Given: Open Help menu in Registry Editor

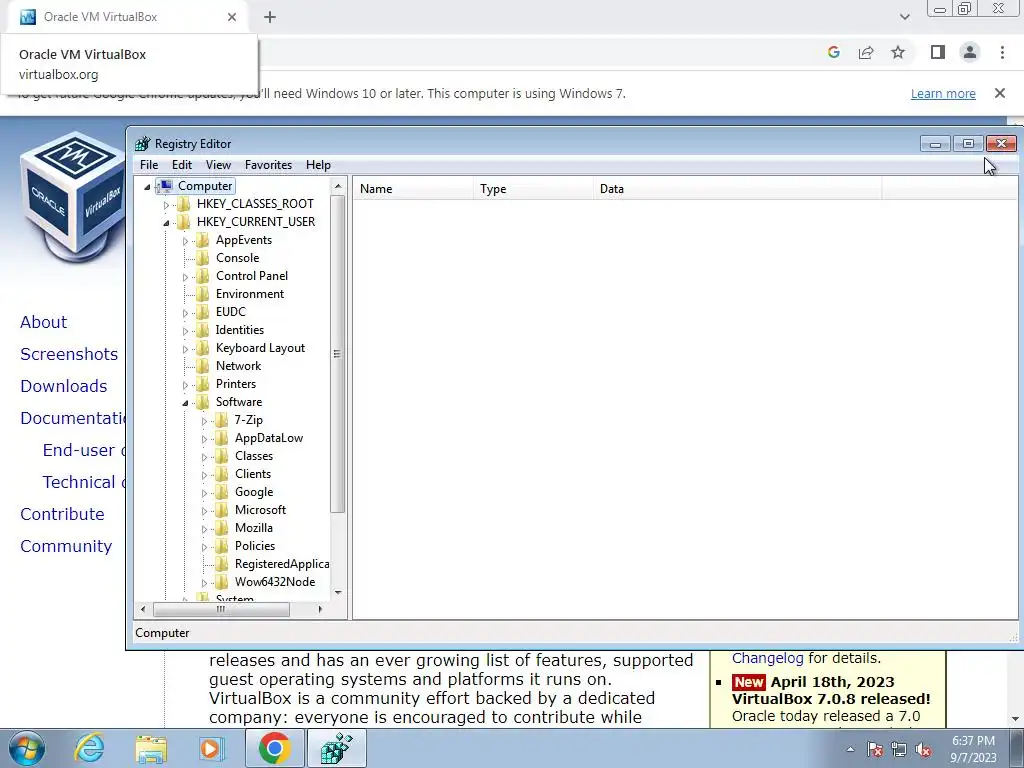Looking at the screenshot, I should [x=318, y=165].
